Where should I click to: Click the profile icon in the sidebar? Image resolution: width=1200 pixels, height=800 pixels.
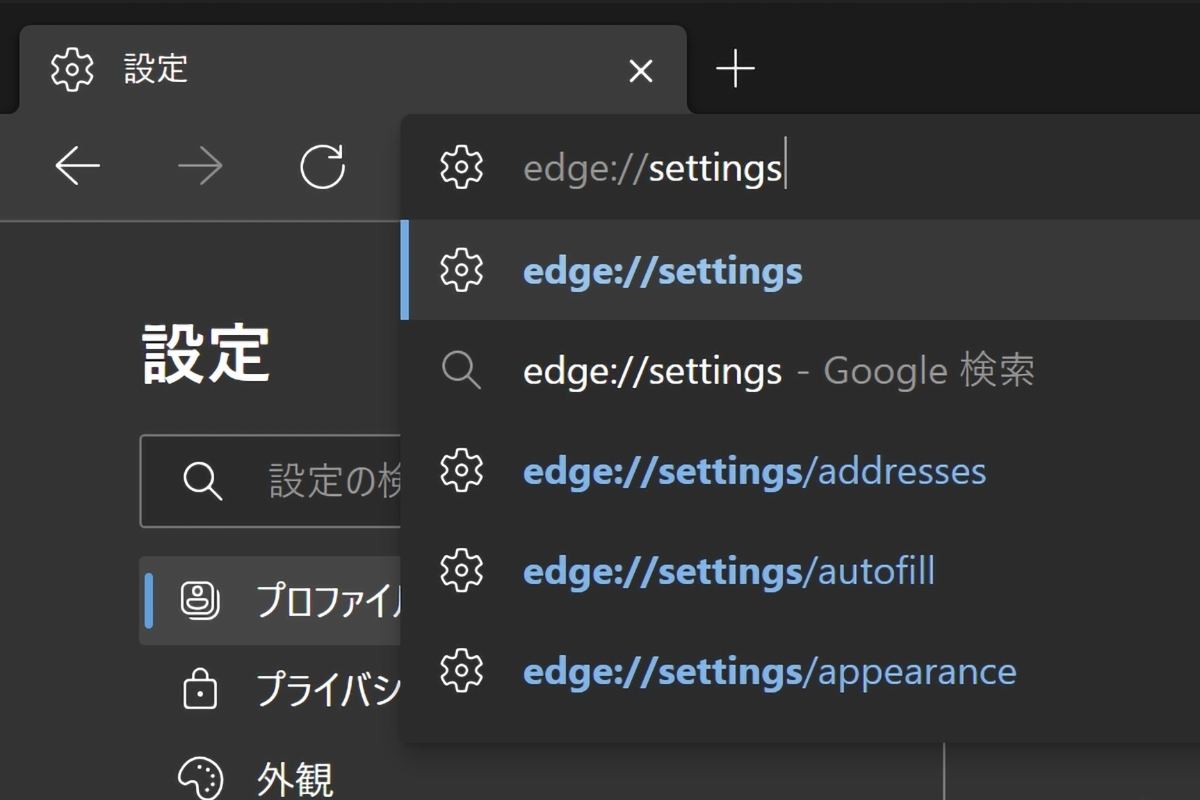click(x=200, y=600)
